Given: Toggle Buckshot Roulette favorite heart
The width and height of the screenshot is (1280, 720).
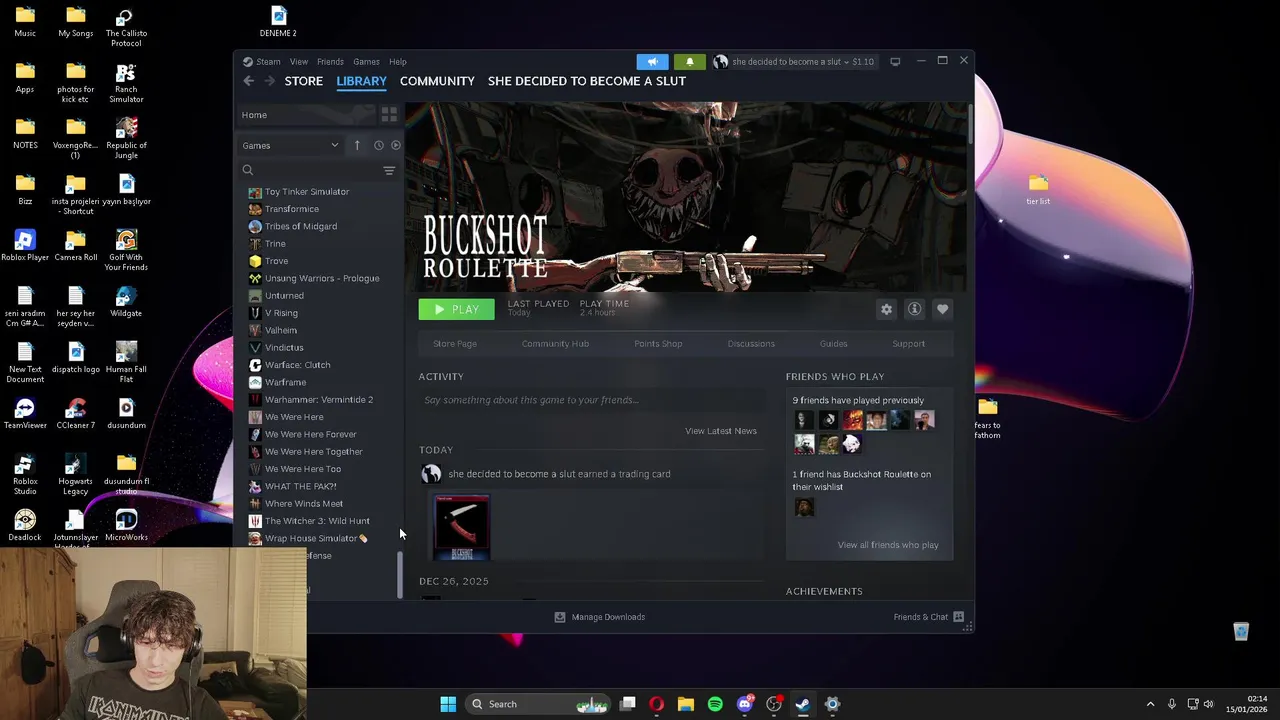Looking at the screenshot, I should (942, 309).
